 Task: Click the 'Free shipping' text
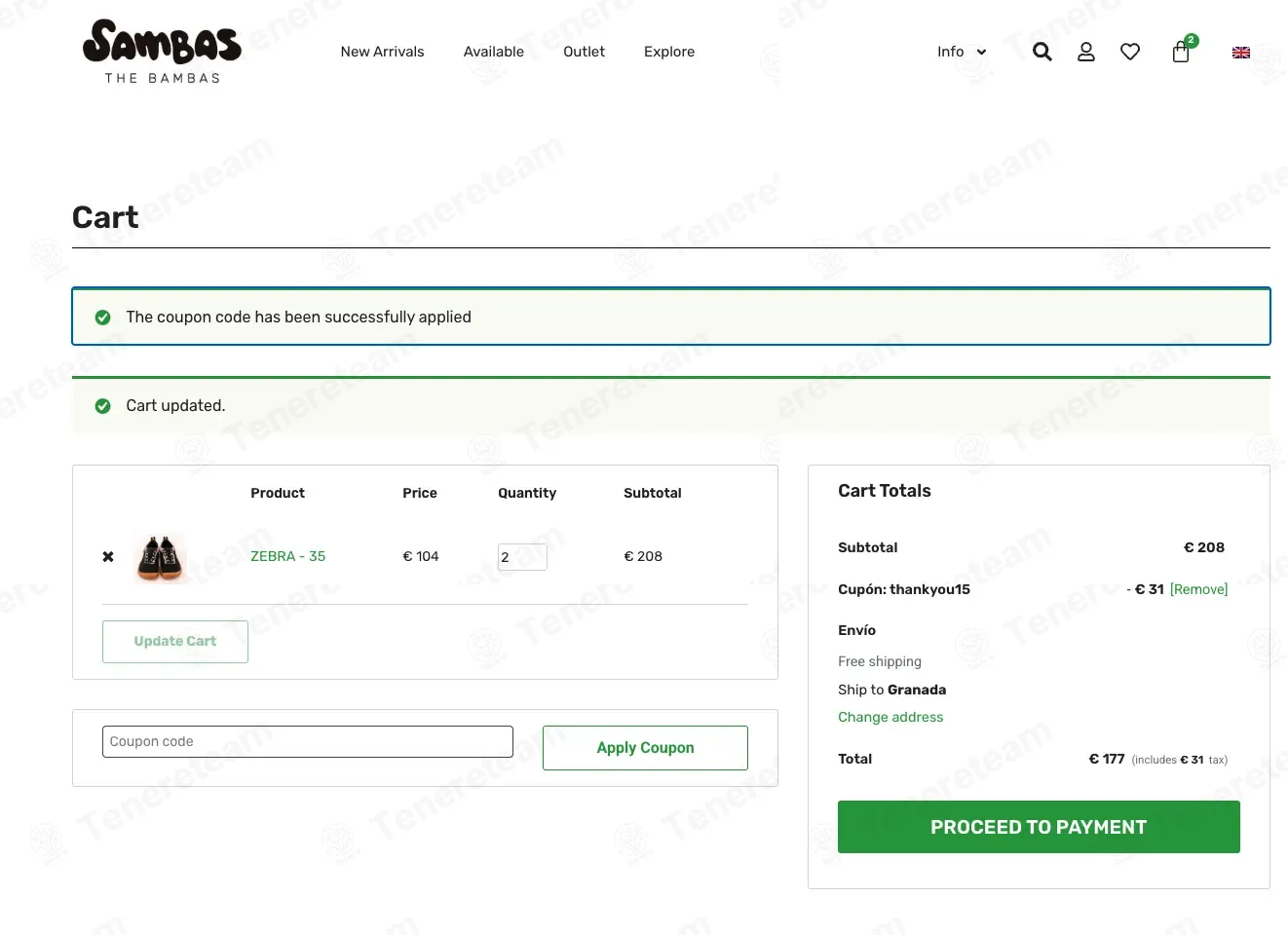(x=880, y=661)
